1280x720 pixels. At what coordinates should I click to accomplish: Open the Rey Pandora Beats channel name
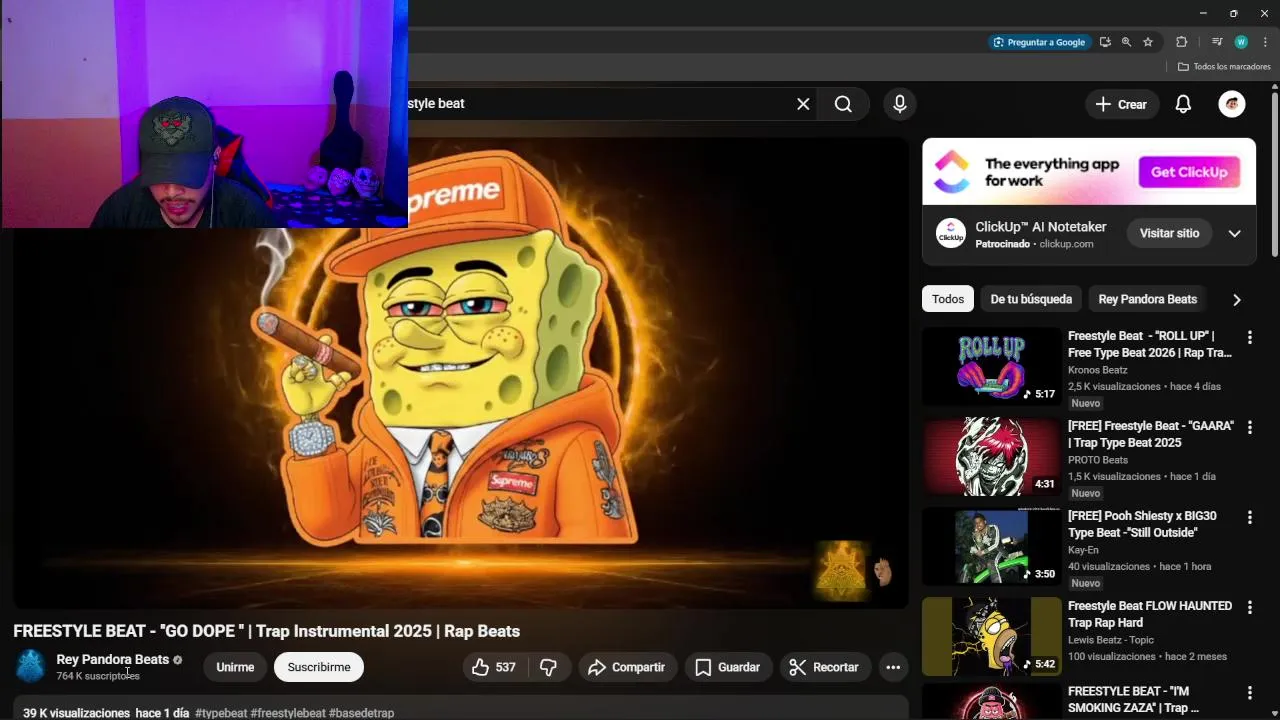point(113,659)
